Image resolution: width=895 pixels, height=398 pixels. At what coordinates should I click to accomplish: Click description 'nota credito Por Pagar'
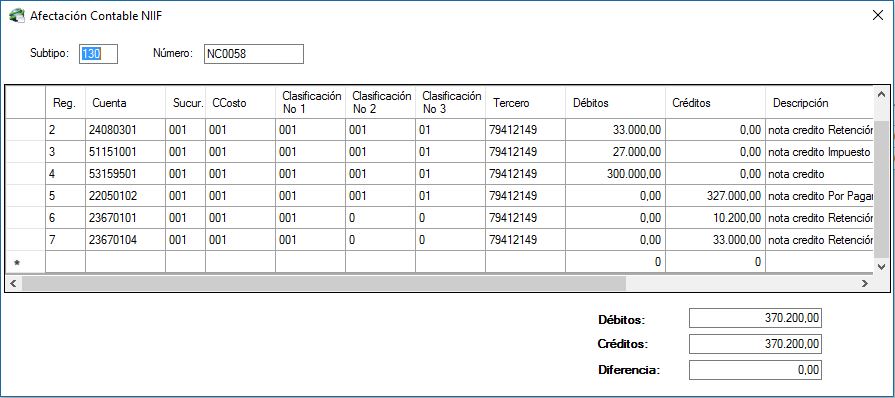819,196
